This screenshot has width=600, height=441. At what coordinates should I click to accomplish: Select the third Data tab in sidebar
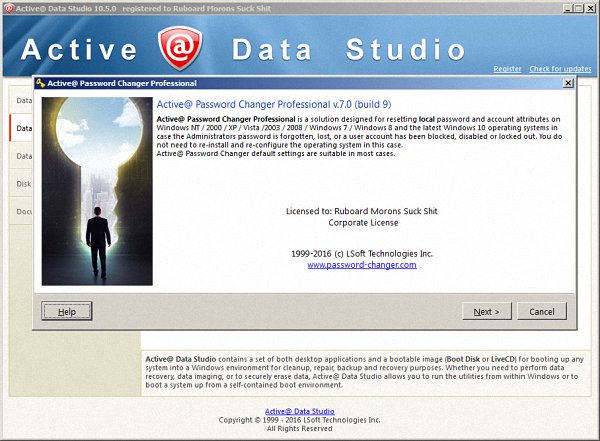[x=22, y=156]
